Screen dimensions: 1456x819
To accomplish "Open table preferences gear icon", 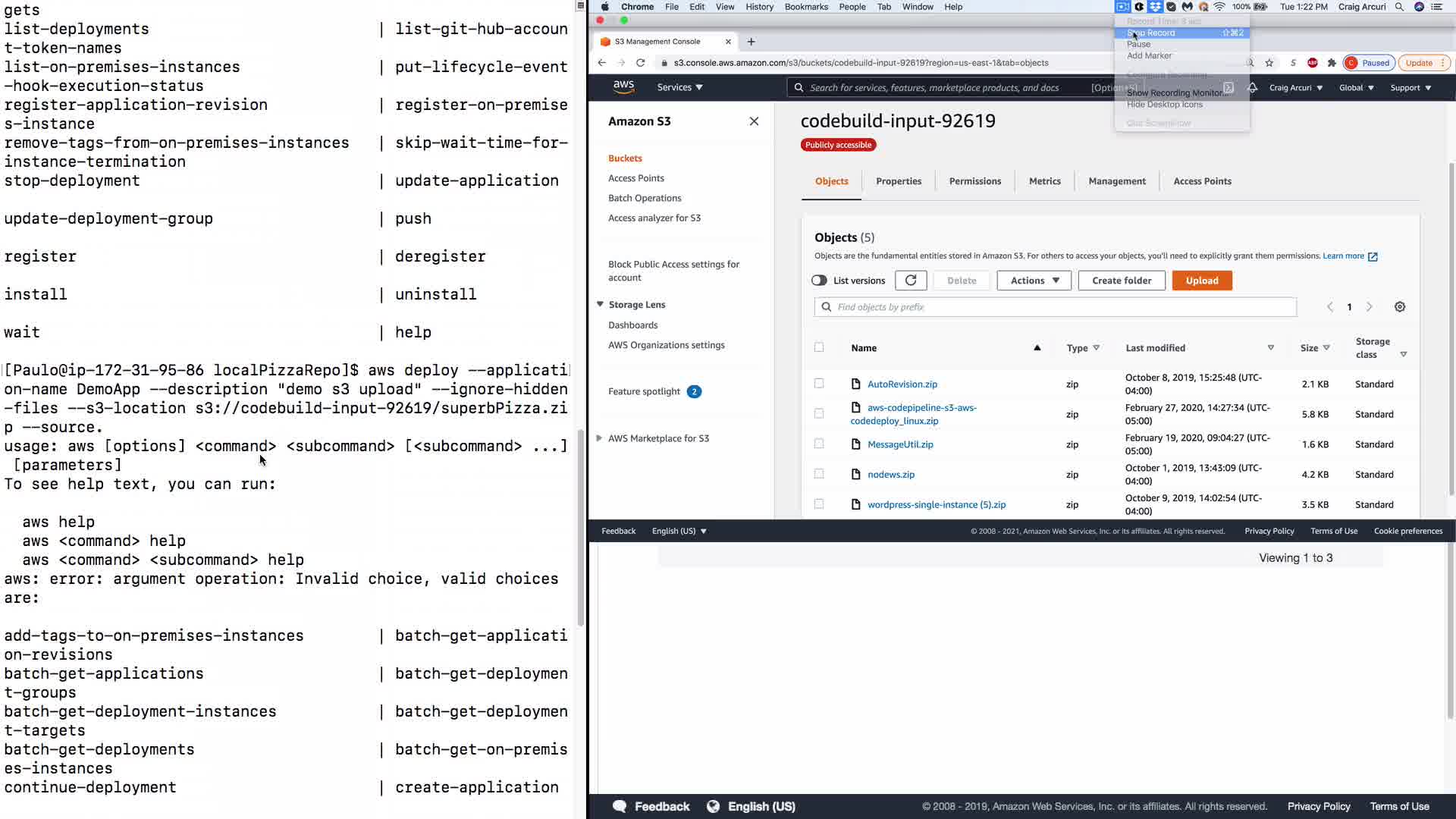I will coord(1400,307).
